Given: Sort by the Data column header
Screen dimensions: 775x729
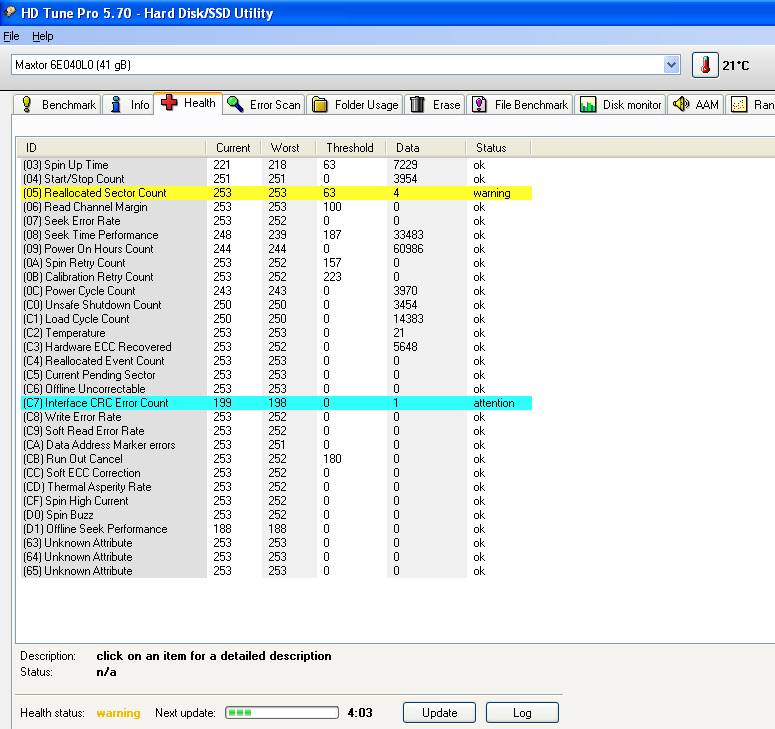Looking at the screenshot, I should pos(426,148).
